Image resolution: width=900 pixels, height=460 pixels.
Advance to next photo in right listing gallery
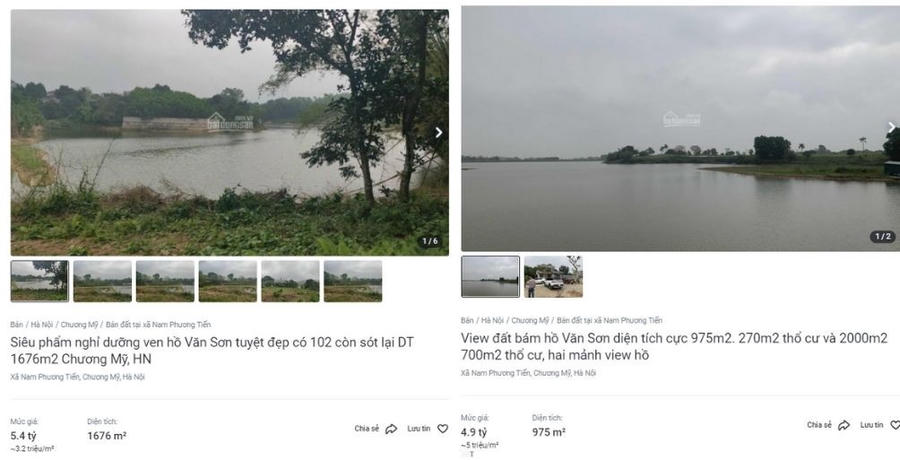tap(891, 128)
